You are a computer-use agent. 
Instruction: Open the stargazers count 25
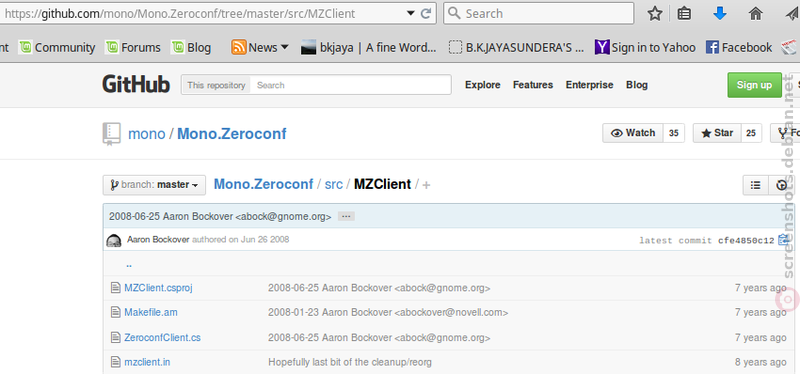751,133
